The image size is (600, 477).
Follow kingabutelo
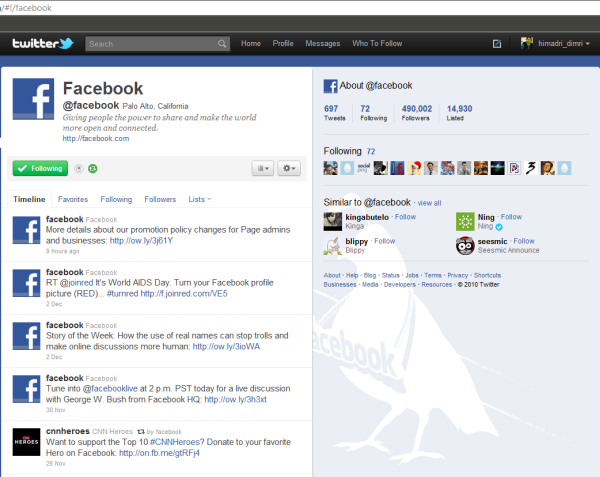[x=405, y=217]
